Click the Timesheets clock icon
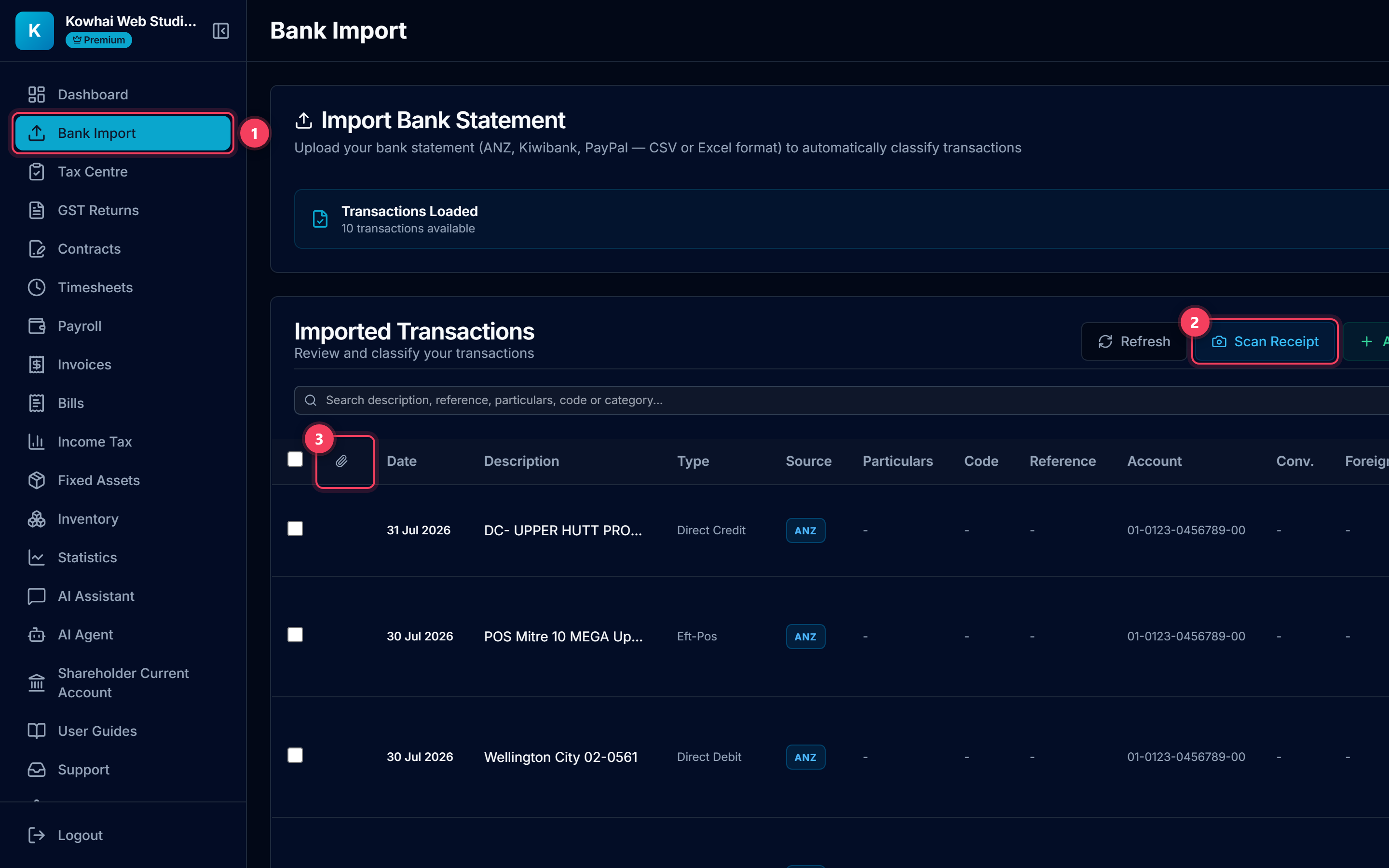This screenshot has height=868, width=1389. (37, 287)
